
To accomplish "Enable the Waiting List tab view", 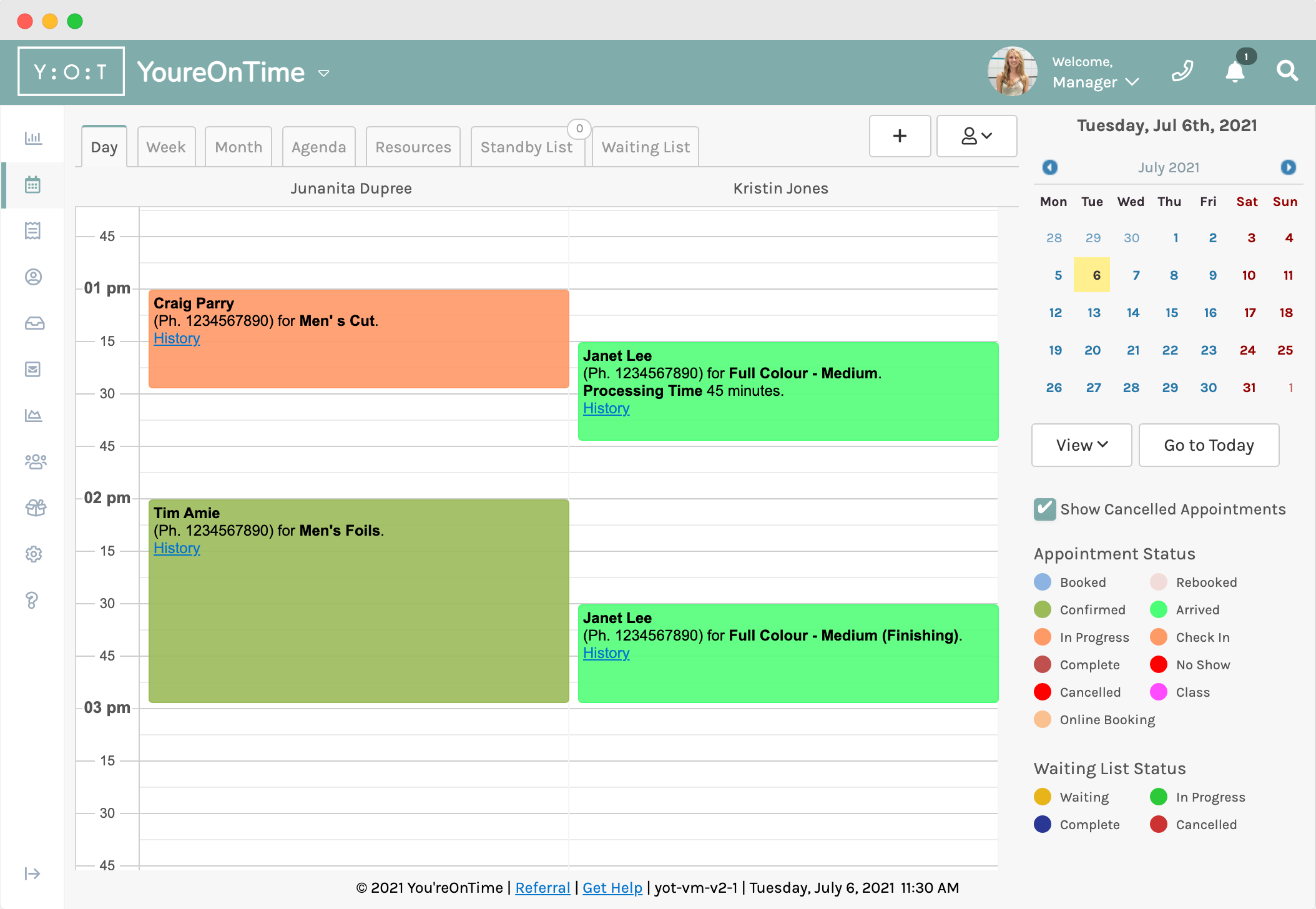I will [645, 146].
